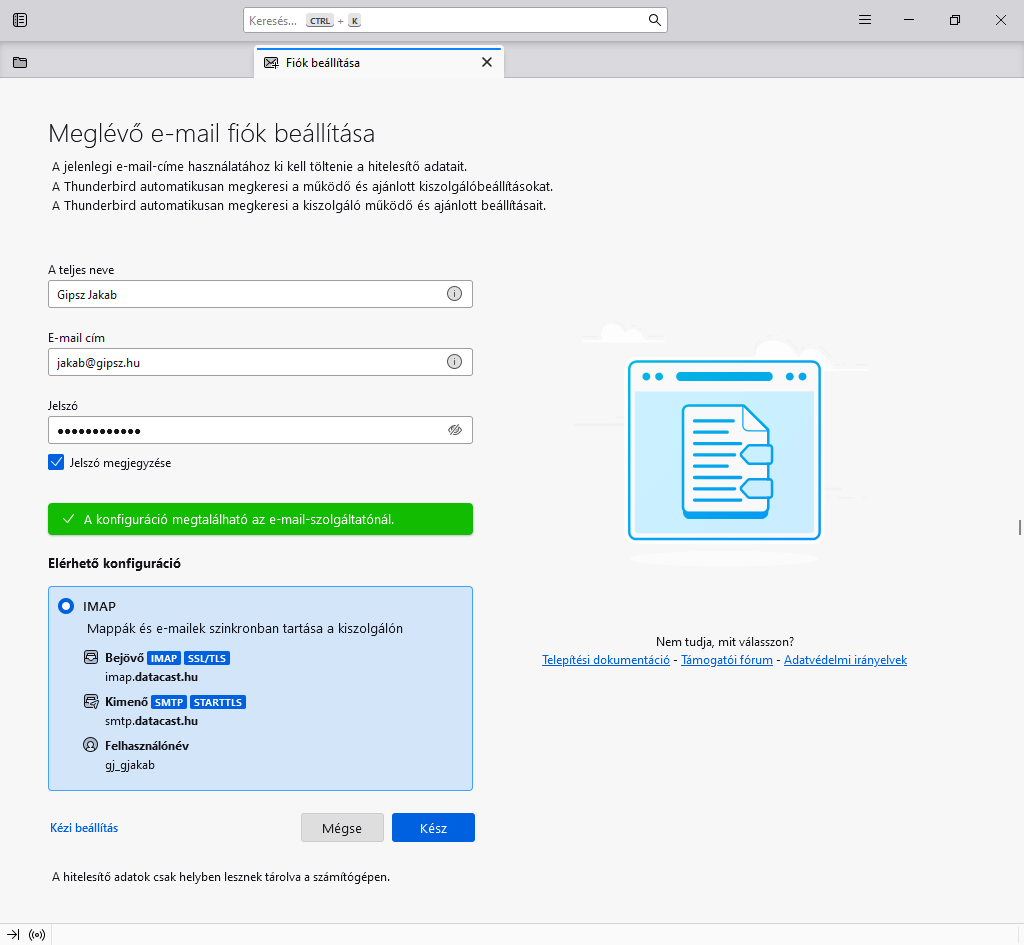The image size is (1024, 945).
Task: Open Telepítési dokumentáció link
Action: (x=606, y=660)
